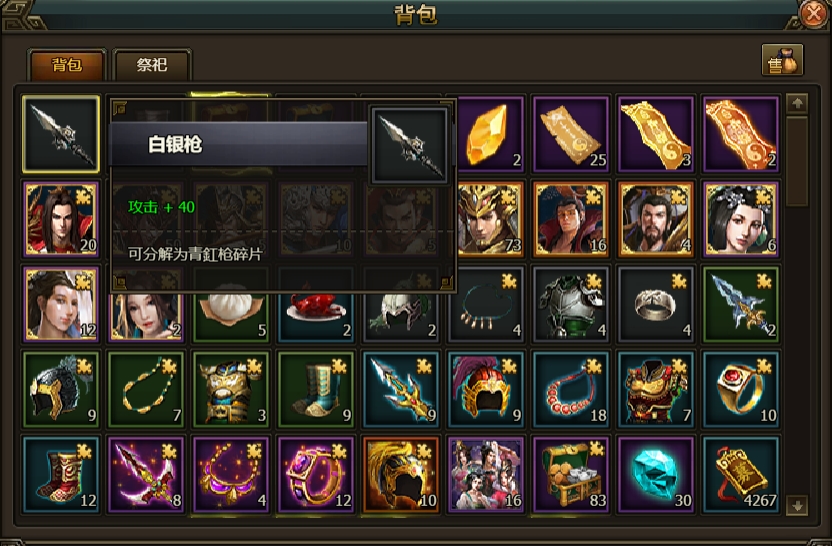832x546 pixels.
Task: Close the 背包 window
Action: [x=812, y=14]
